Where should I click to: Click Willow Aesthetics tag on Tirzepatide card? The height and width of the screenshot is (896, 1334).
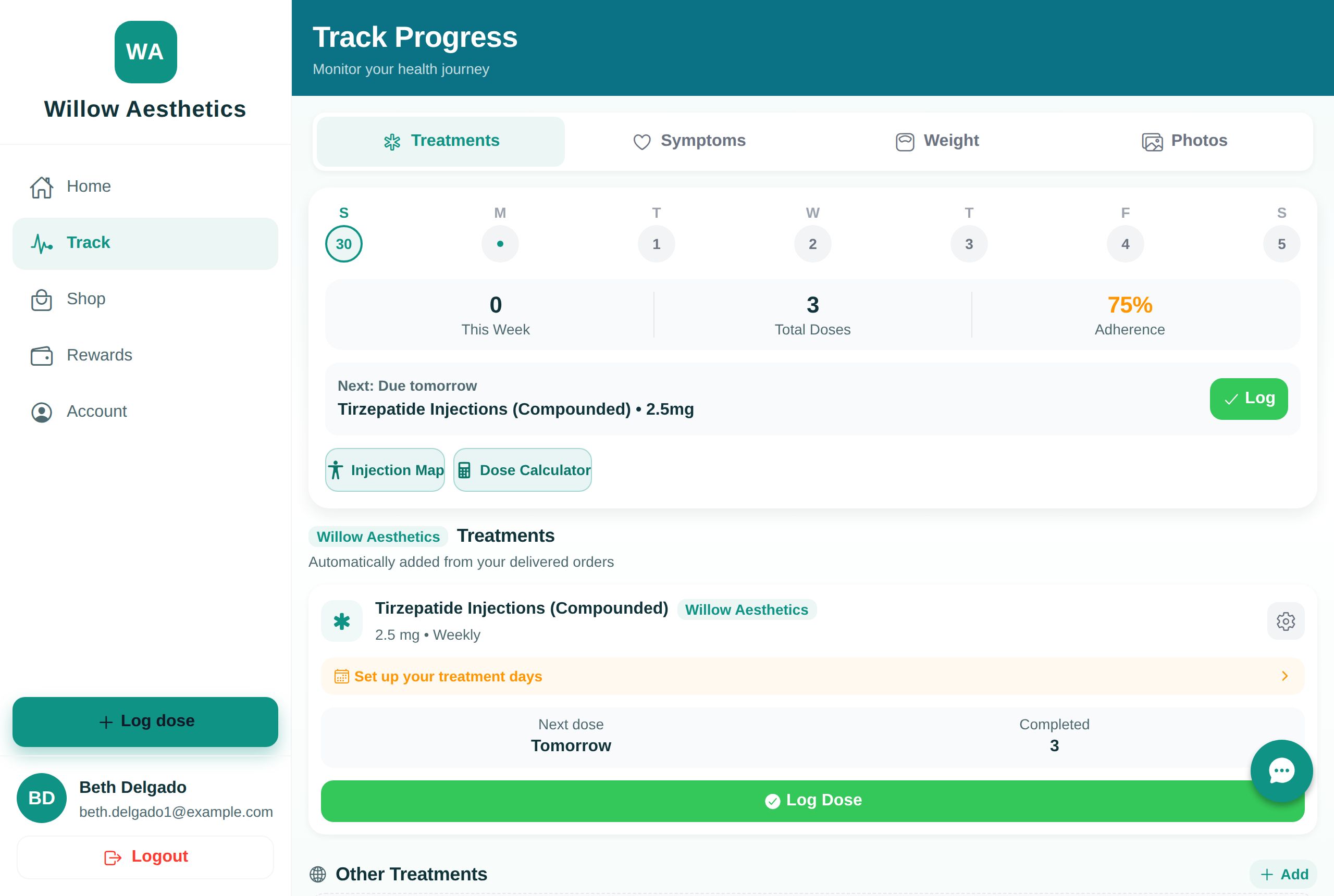[746, 609]
